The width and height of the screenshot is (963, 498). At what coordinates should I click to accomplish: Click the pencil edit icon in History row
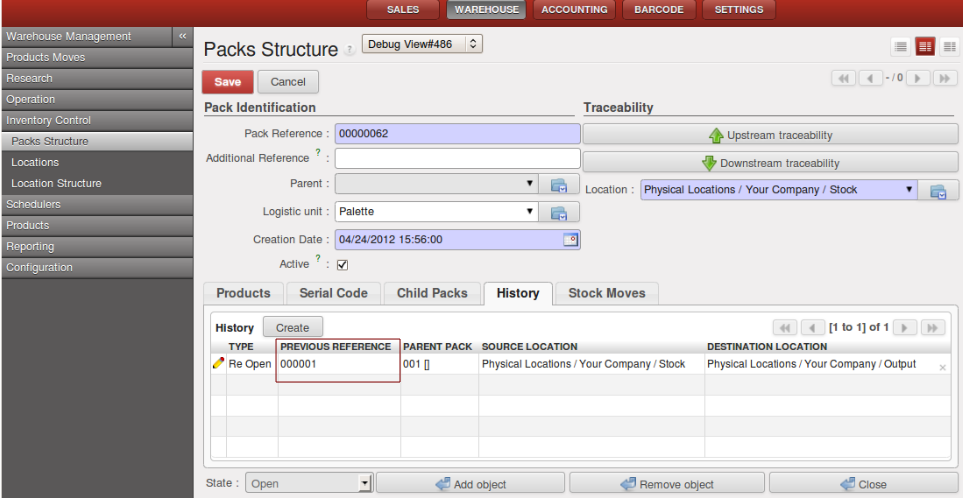click(218, 364)
